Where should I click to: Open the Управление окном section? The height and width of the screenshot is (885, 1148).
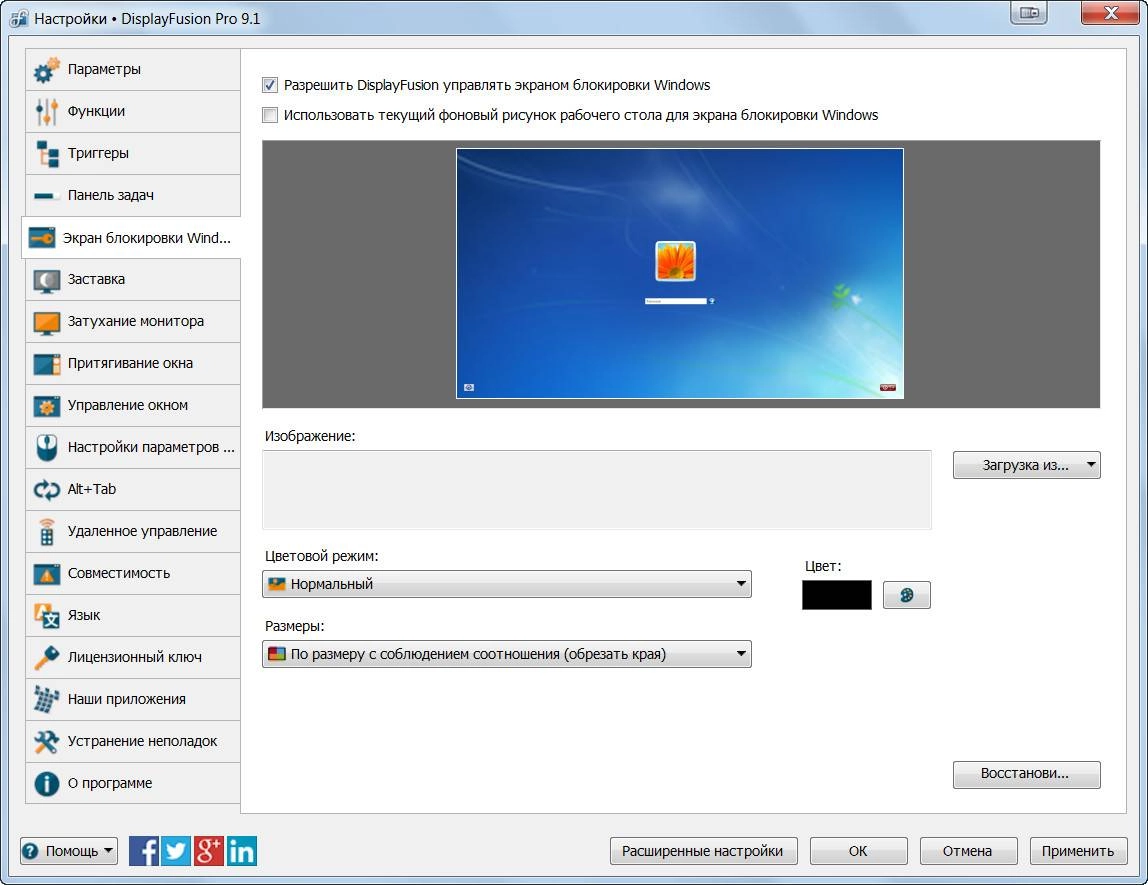point(133,406)
